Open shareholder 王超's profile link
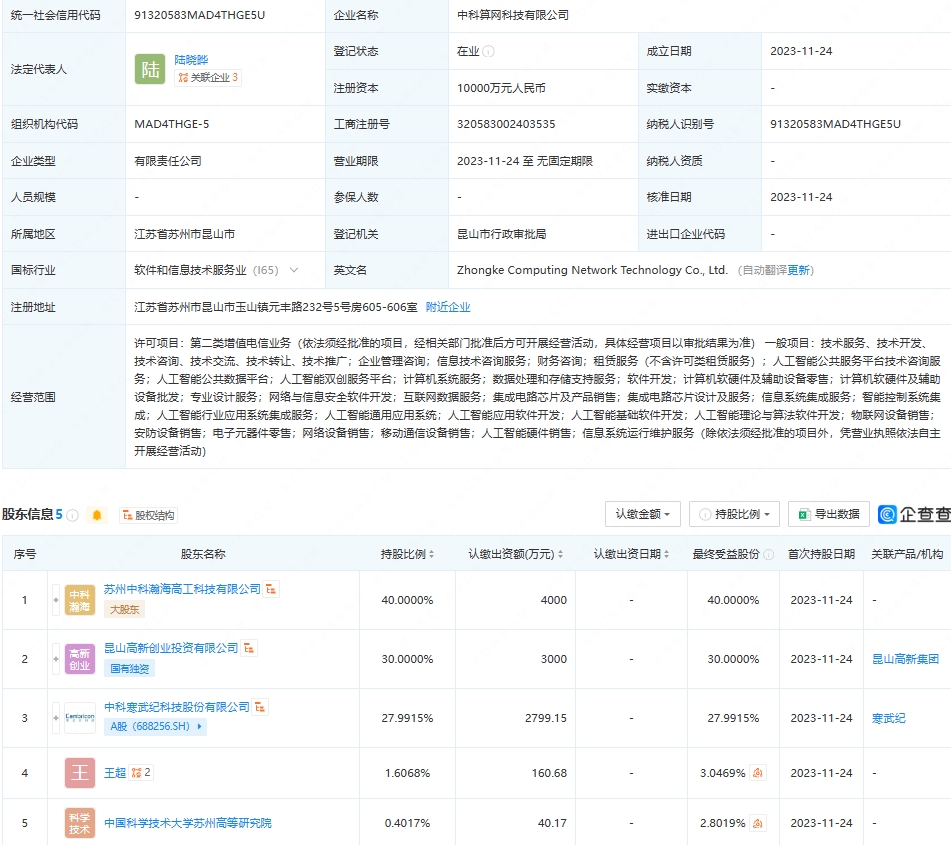Screen dimensions: 951x845 (115, 773)
